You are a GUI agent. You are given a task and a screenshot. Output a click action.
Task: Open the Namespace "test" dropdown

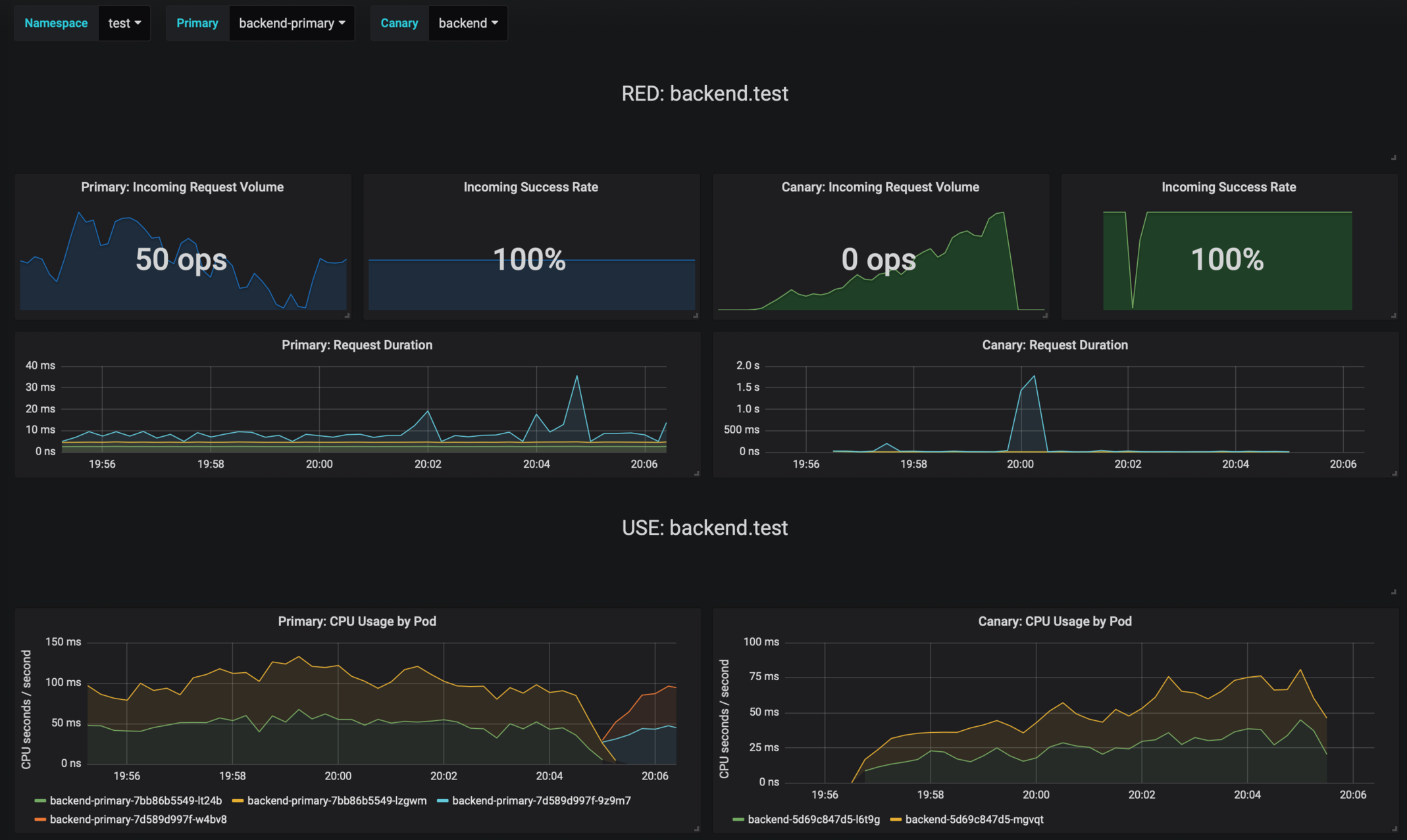click(x=124, y=22)
